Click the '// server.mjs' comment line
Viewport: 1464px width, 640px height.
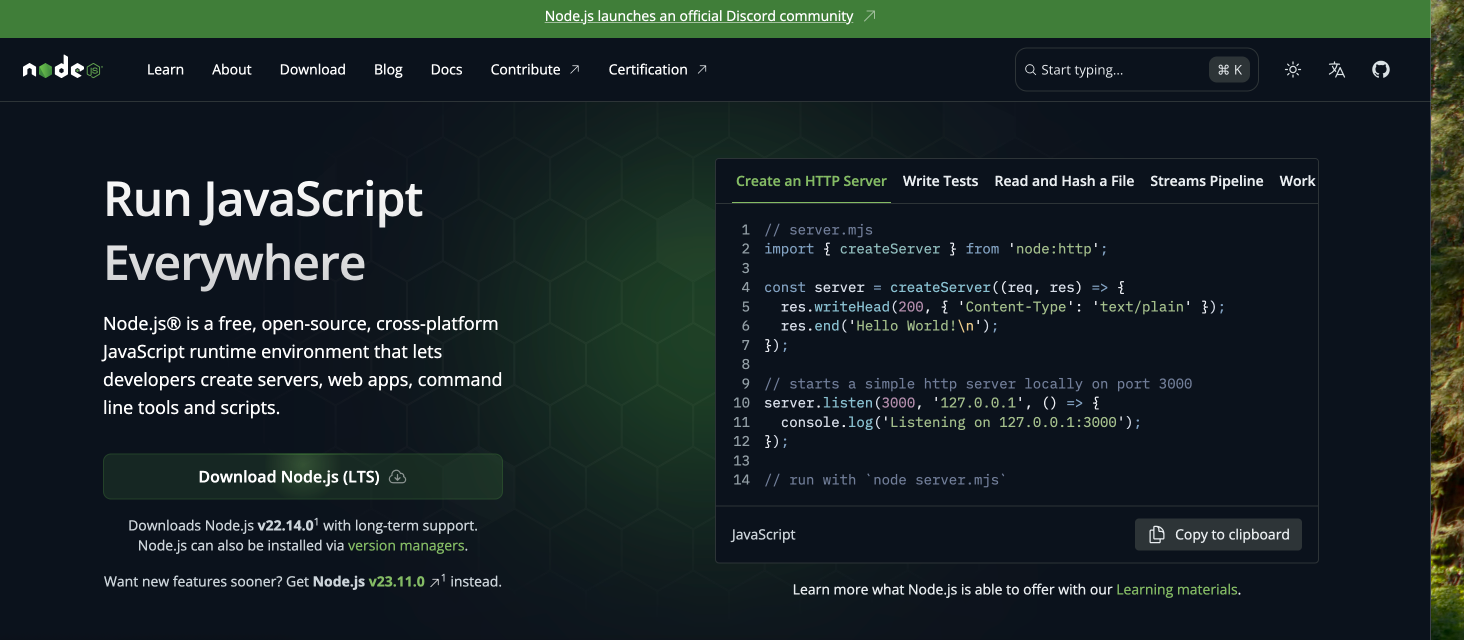pos(819,230)
